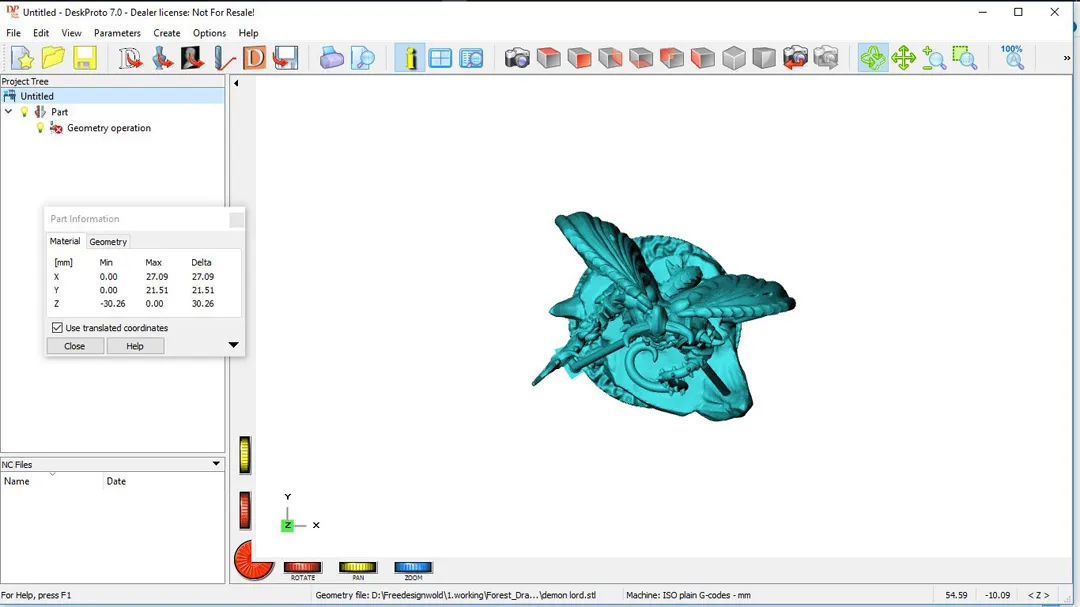Screen dimensions: 1080x607
Task: Select the Geometry operation tree item
Action: (109, 127)
